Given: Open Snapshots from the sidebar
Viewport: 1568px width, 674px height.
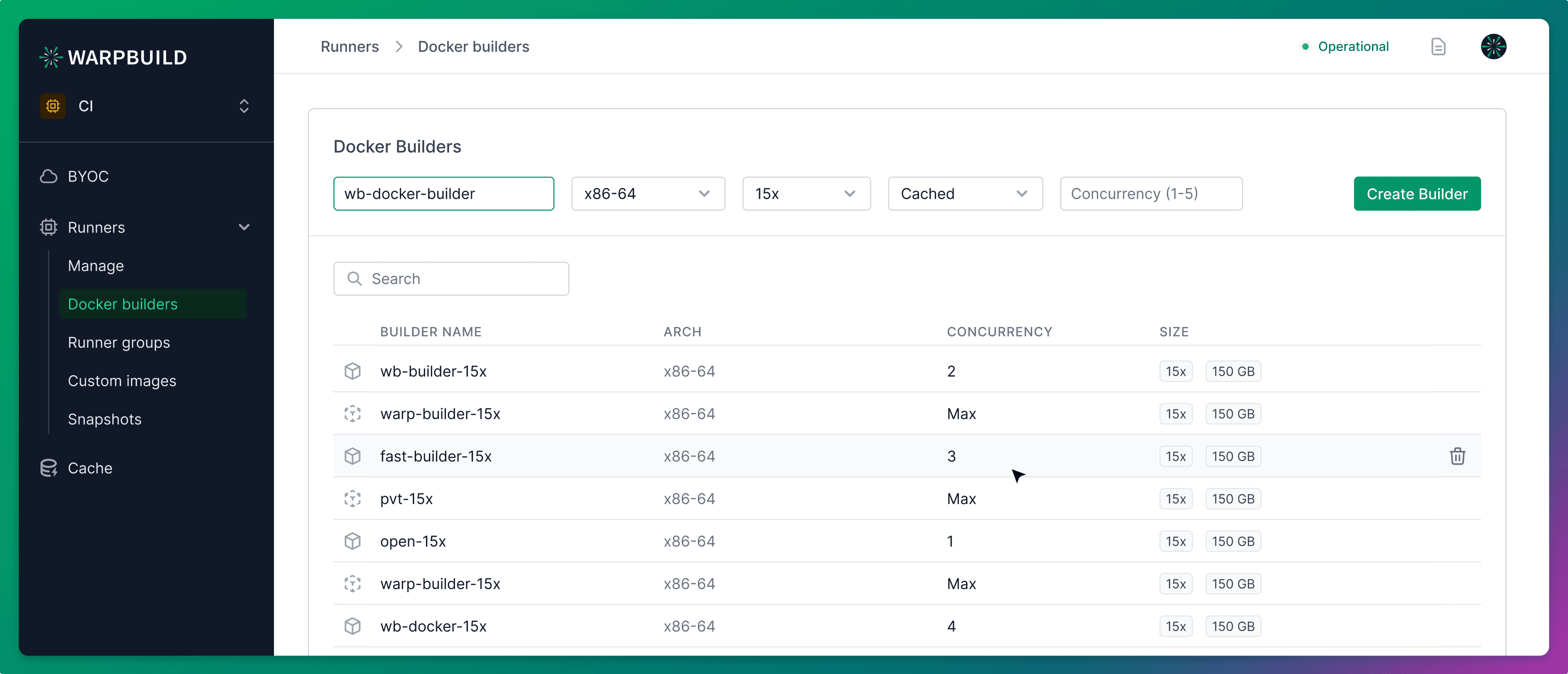Looking at the screenshot, I should pos(104,419).
